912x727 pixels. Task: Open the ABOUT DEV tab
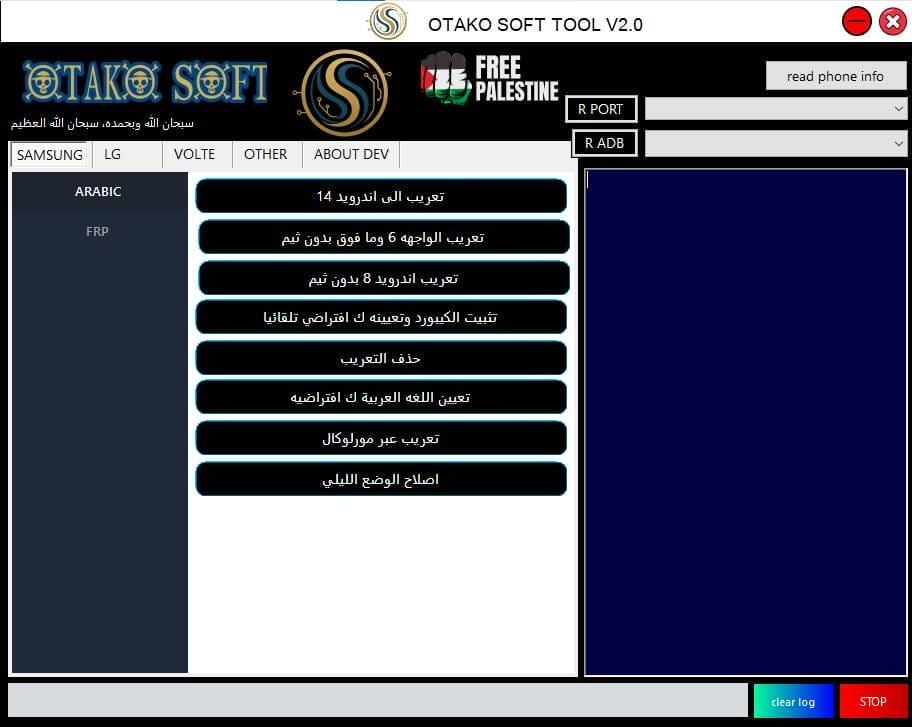click(x=351, y=154)
